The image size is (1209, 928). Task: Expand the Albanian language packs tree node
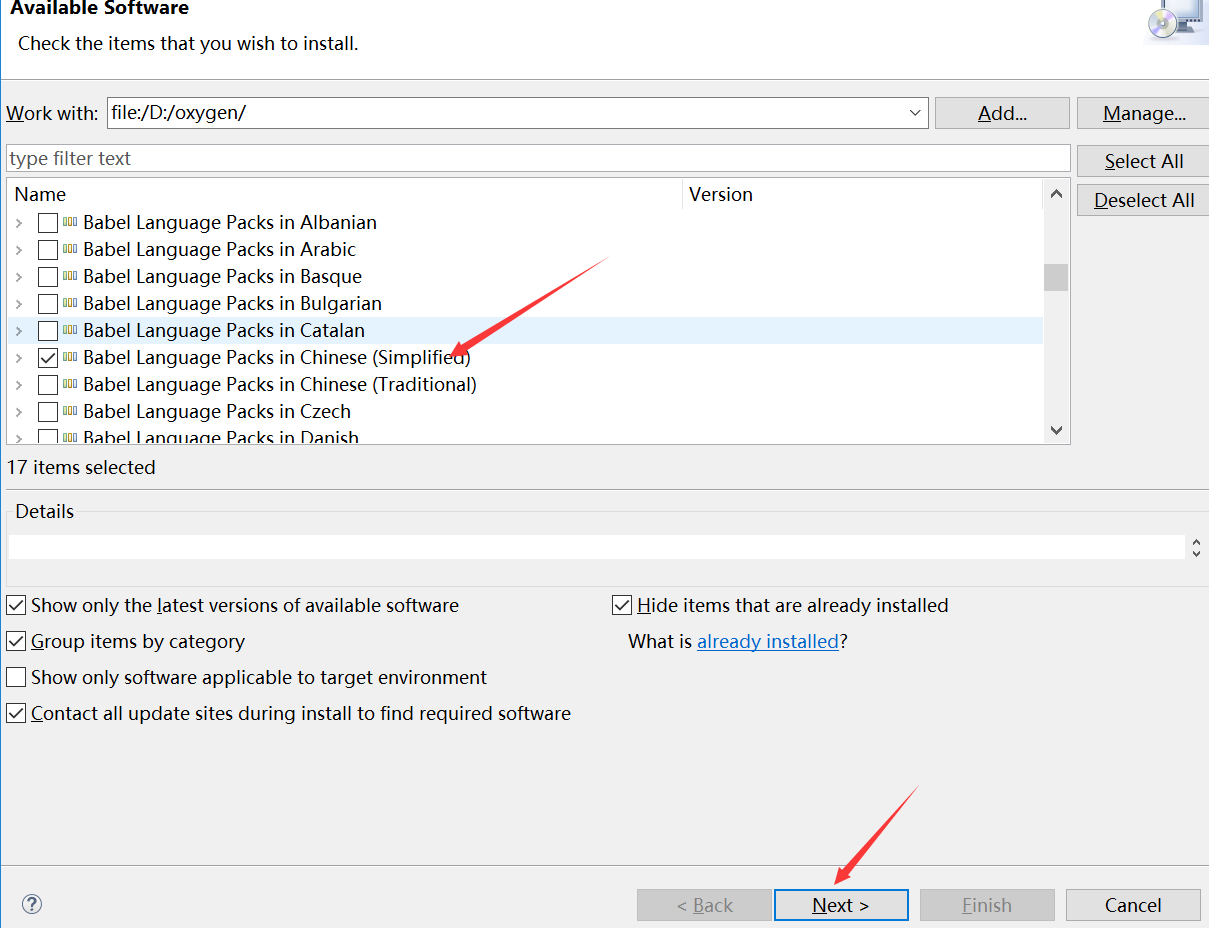19,223
